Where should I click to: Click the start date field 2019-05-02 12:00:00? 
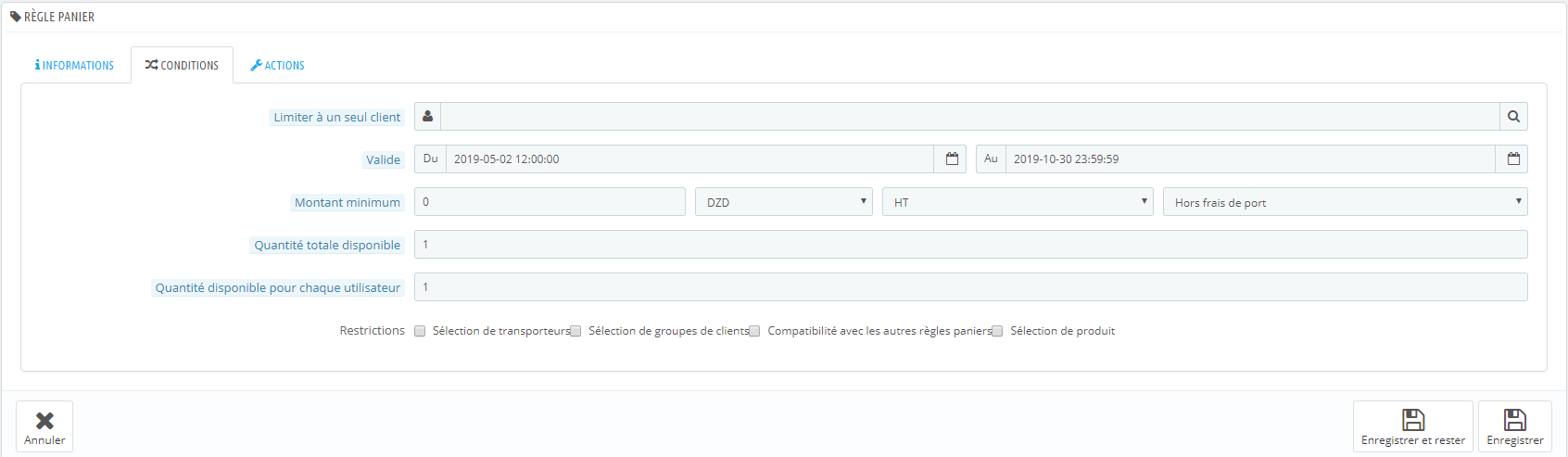(x=689, y=159)
